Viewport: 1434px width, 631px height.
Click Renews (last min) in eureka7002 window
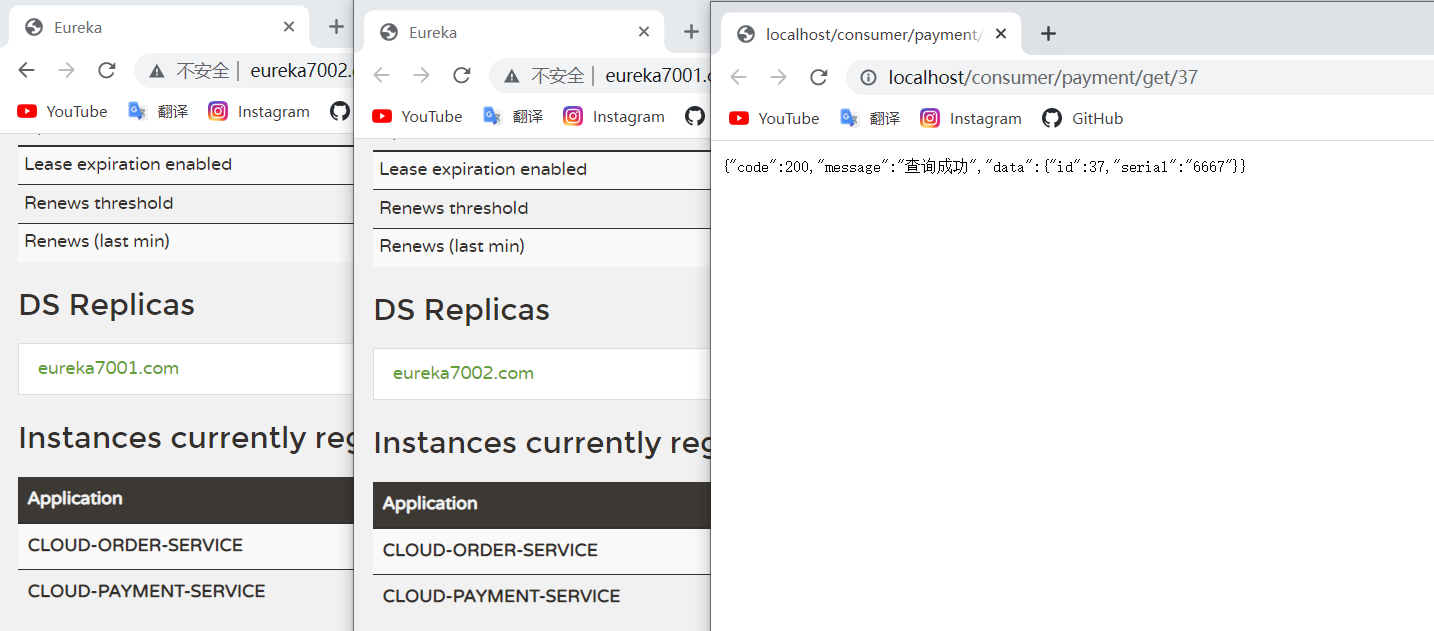(97, 241)
